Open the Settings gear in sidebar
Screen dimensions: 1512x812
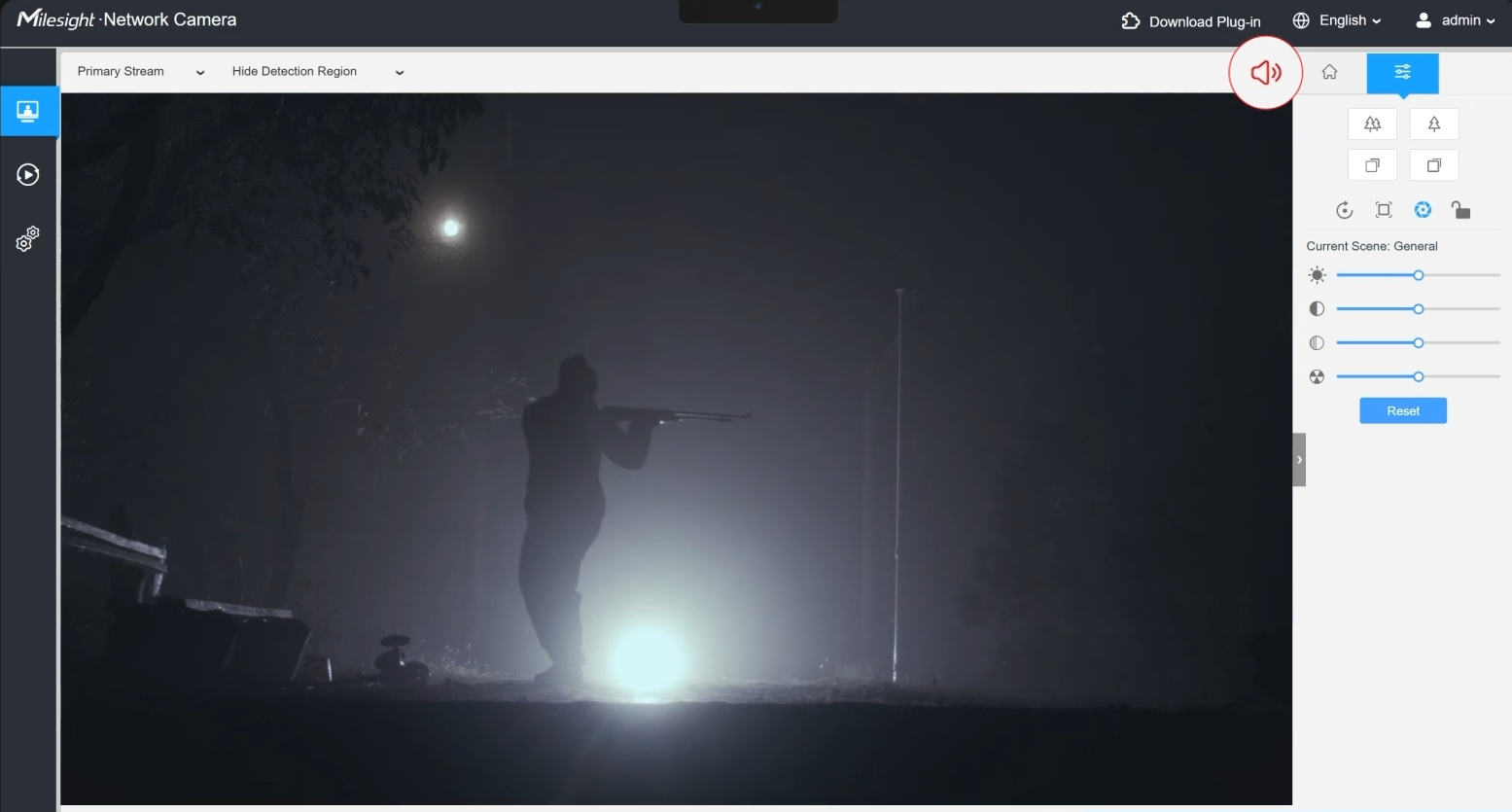(28, 239)
